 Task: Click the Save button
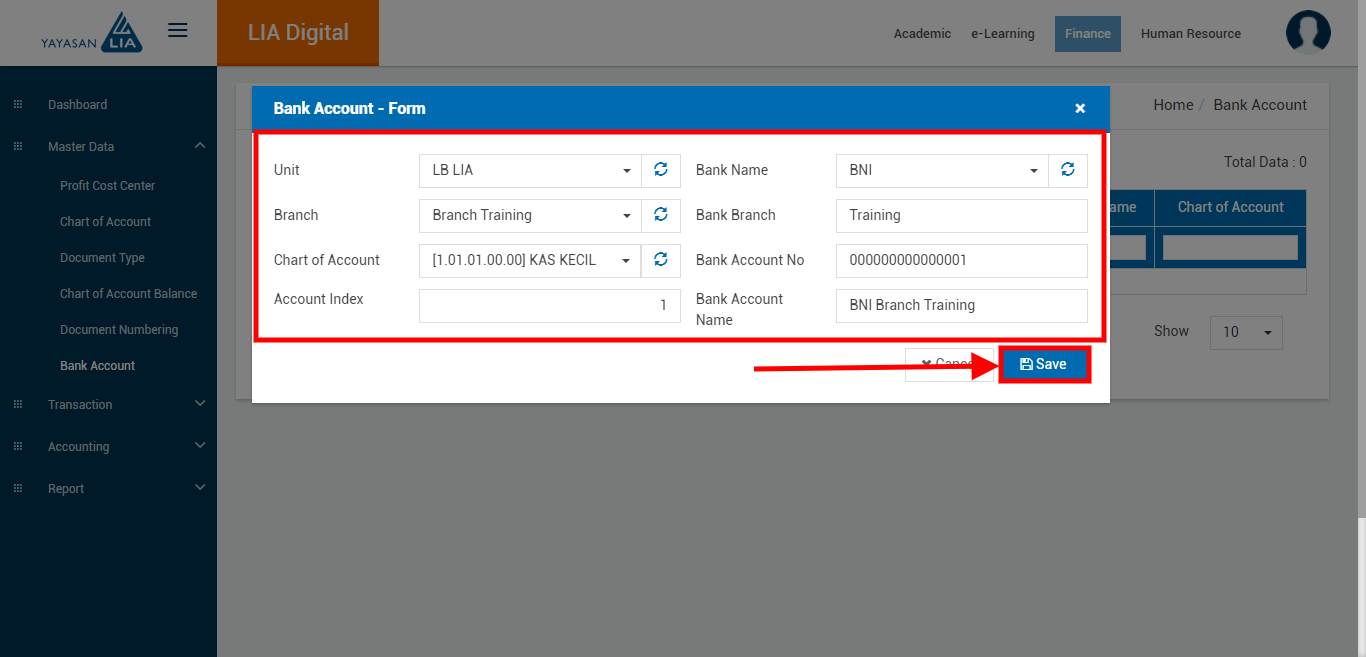(1043, 364)
